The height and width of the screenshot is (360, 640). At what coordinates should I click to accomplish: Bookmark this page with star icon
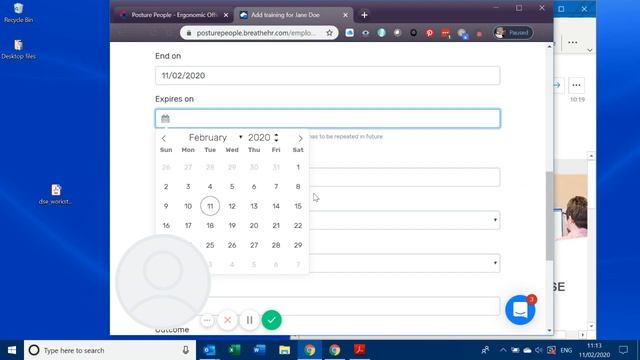coord(329,33)
